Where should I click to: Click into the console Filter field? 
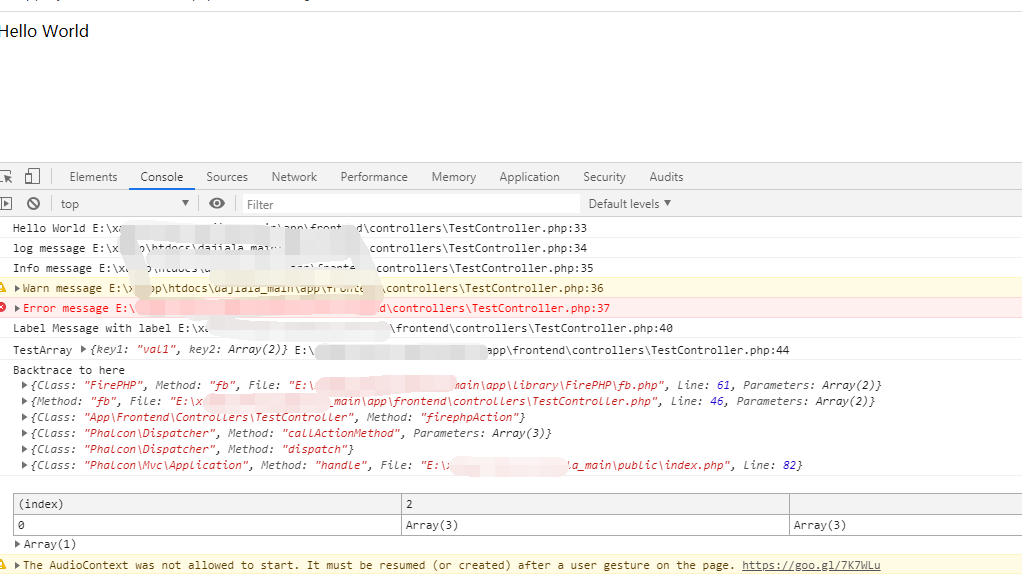pyautogui.click(x=410, y=204)
